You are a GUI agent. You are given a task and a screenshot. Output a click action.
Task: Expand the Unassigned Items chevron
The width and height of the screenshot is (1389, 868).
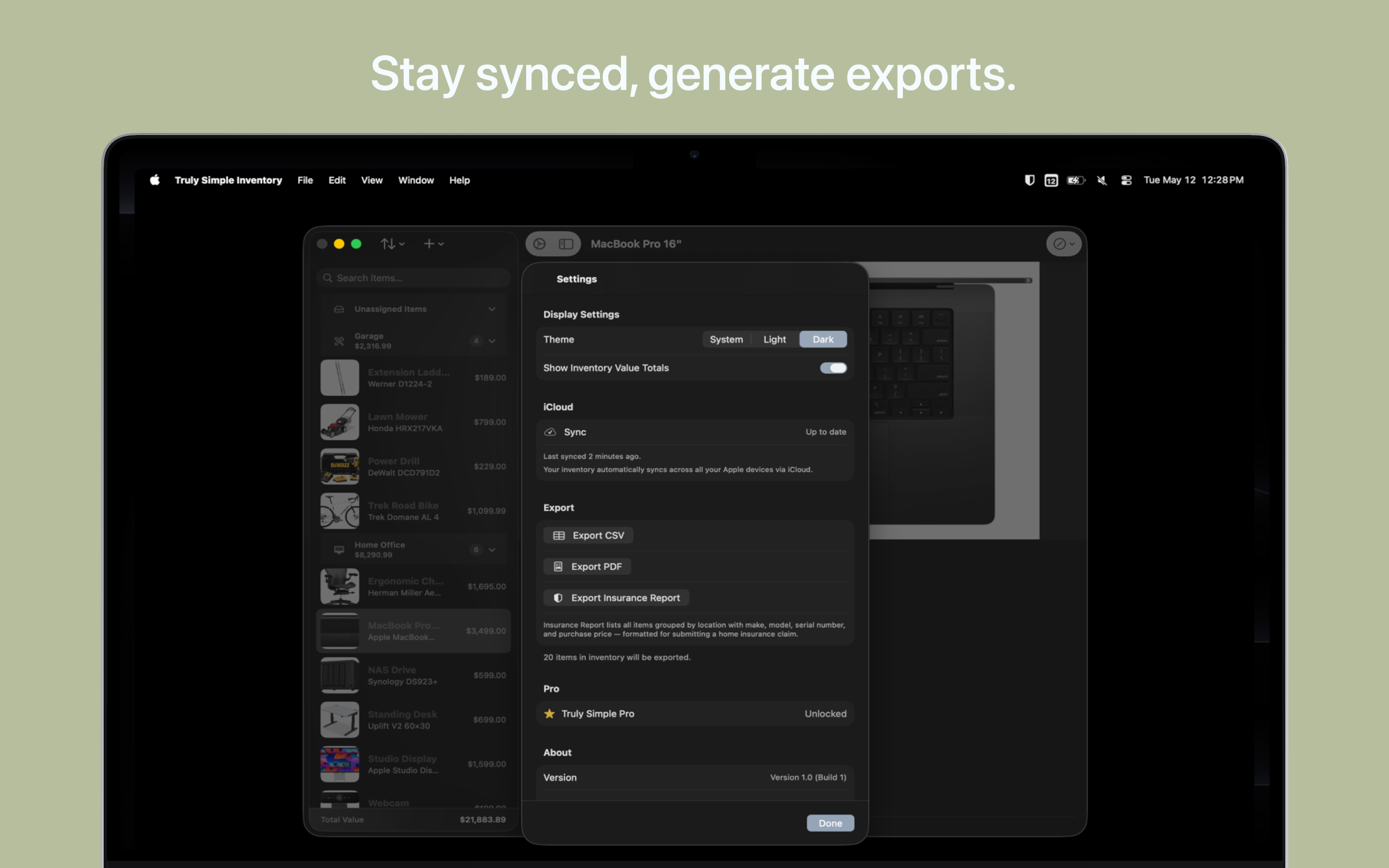point(492,309)
